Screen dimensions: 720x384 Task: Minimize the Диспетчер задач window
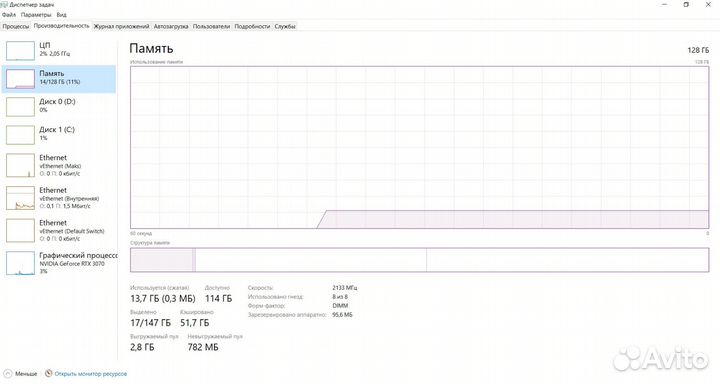tap(664, 5)
